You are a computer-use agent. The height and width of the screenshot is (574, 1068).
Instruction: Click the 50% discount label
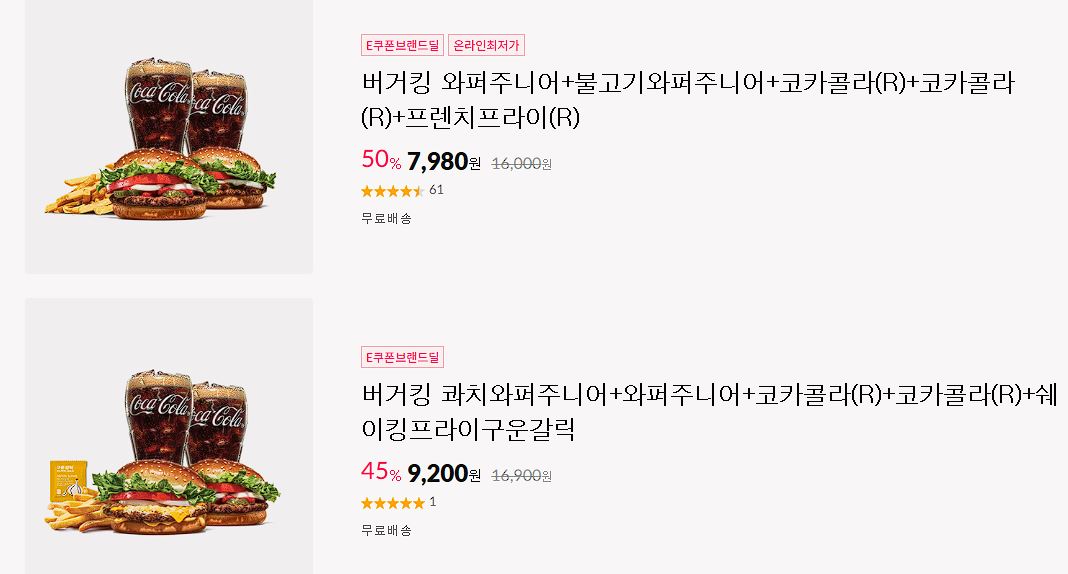pyautogui.click(x=381, y=160)
